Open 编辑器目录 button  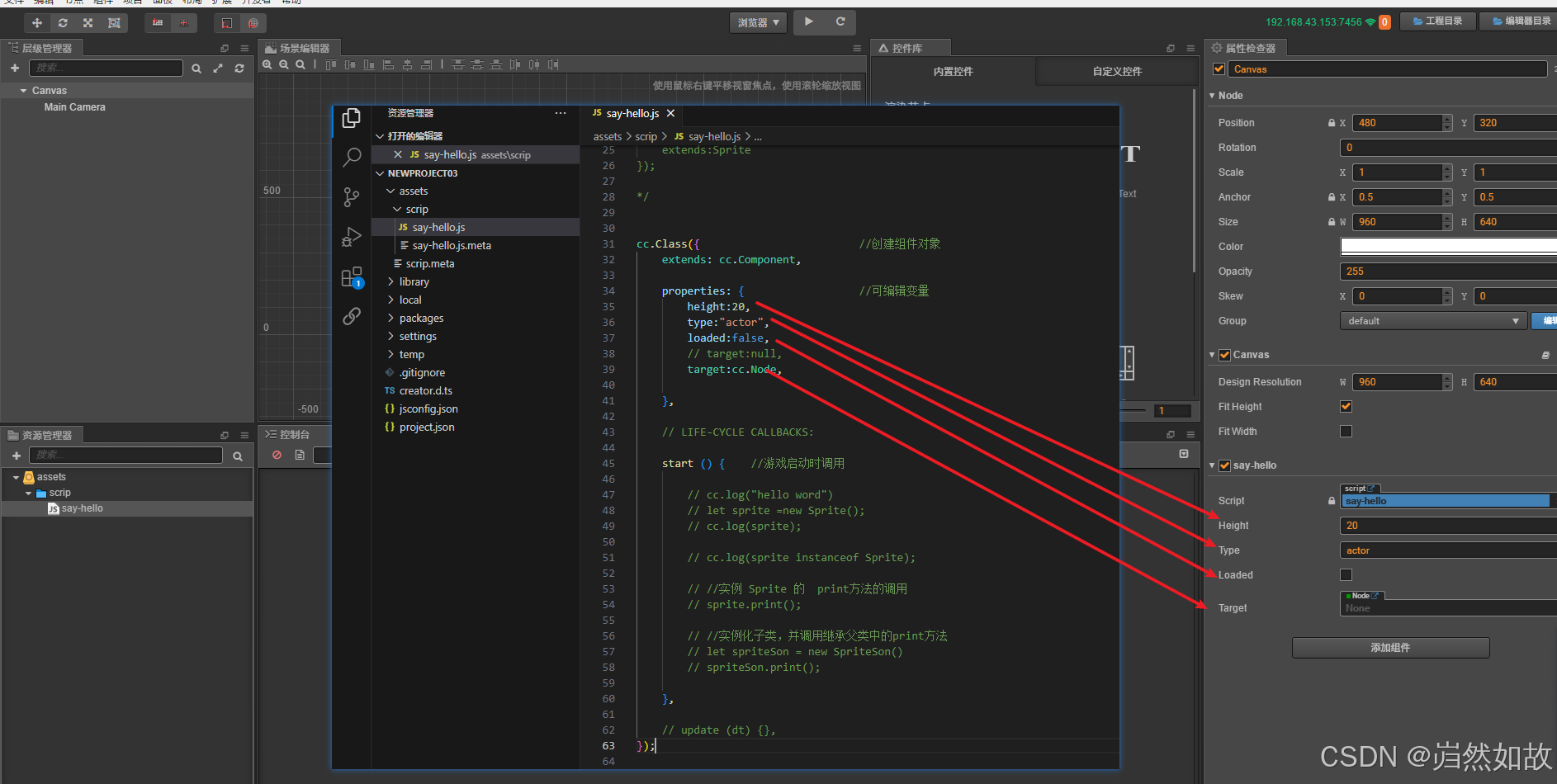tap(1520, 21)
